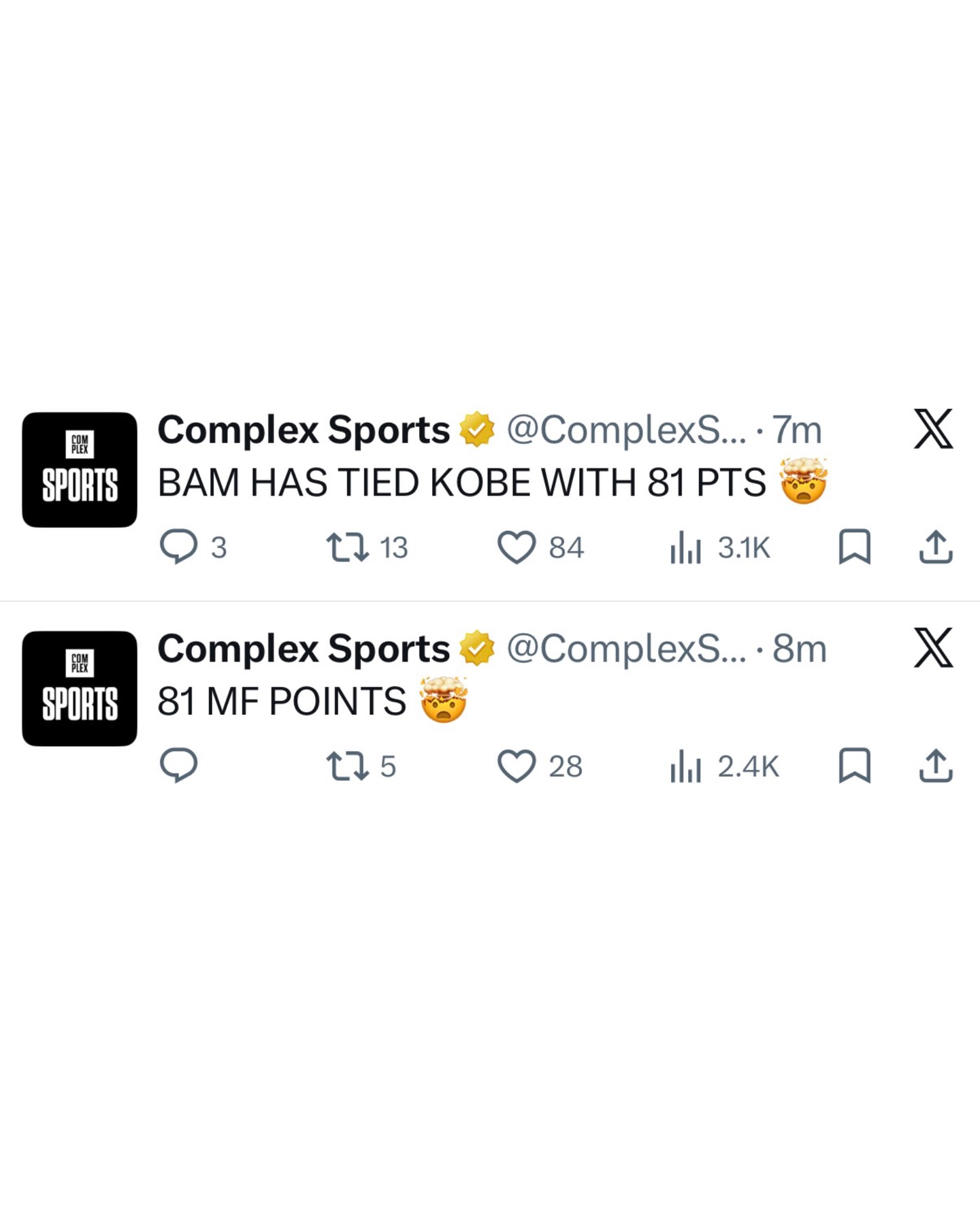Bookmark the 'BAM HAS TIED KOBE' tweet
This screenshot has width=980, height=1224.
click(x=854, y=547)
